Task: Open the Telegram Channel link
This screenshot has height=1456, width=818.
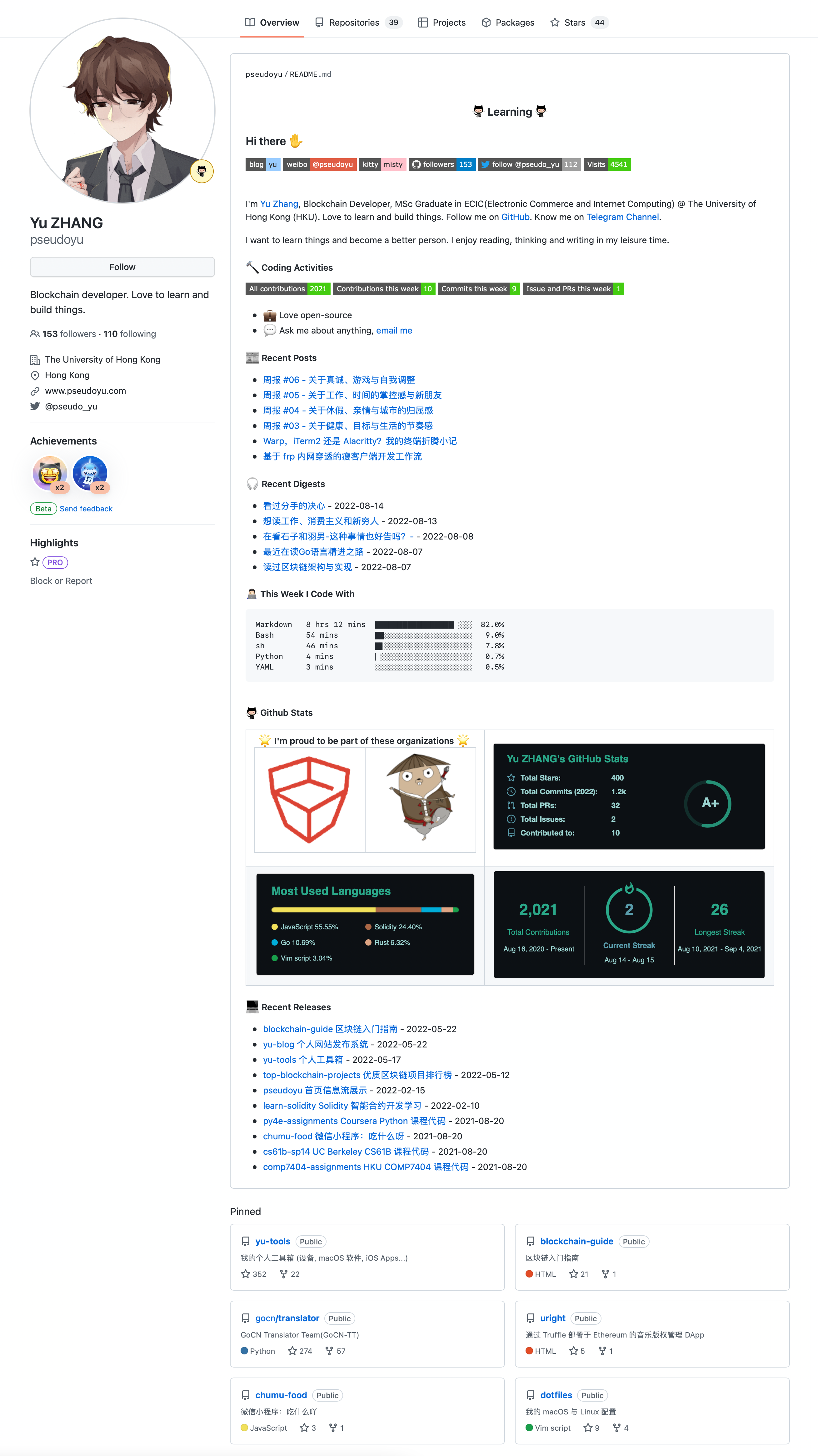Action: click(x=622, y=217)
